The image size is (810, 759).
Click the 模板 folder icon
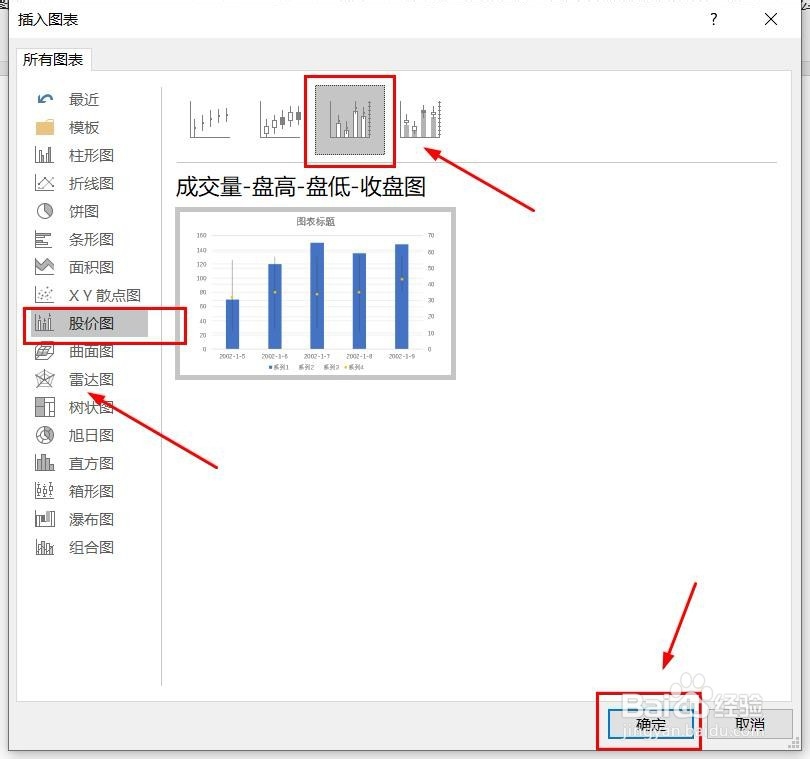coord(45,127)
